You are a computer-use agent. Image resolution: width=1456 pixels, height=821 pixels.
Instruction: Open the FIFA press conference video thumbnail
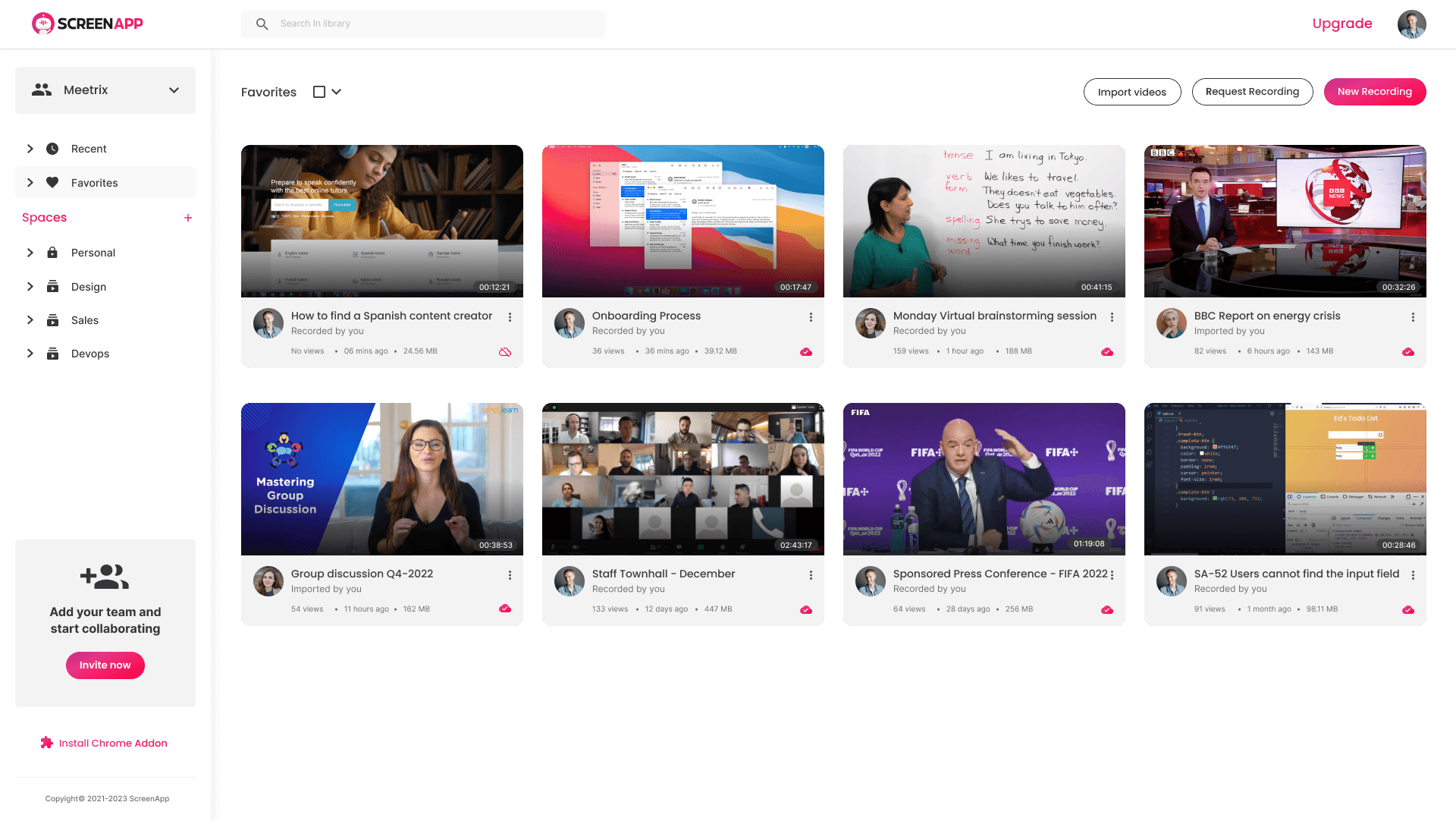pyautogui.click(x=984, y=479)
